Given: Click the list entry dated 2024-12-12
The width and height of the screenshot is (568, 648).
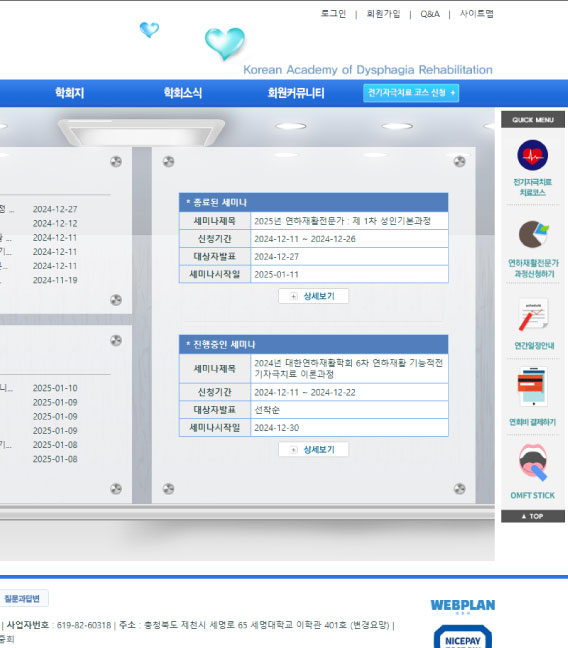Looking at the screenshot, I should coord(55,223).
